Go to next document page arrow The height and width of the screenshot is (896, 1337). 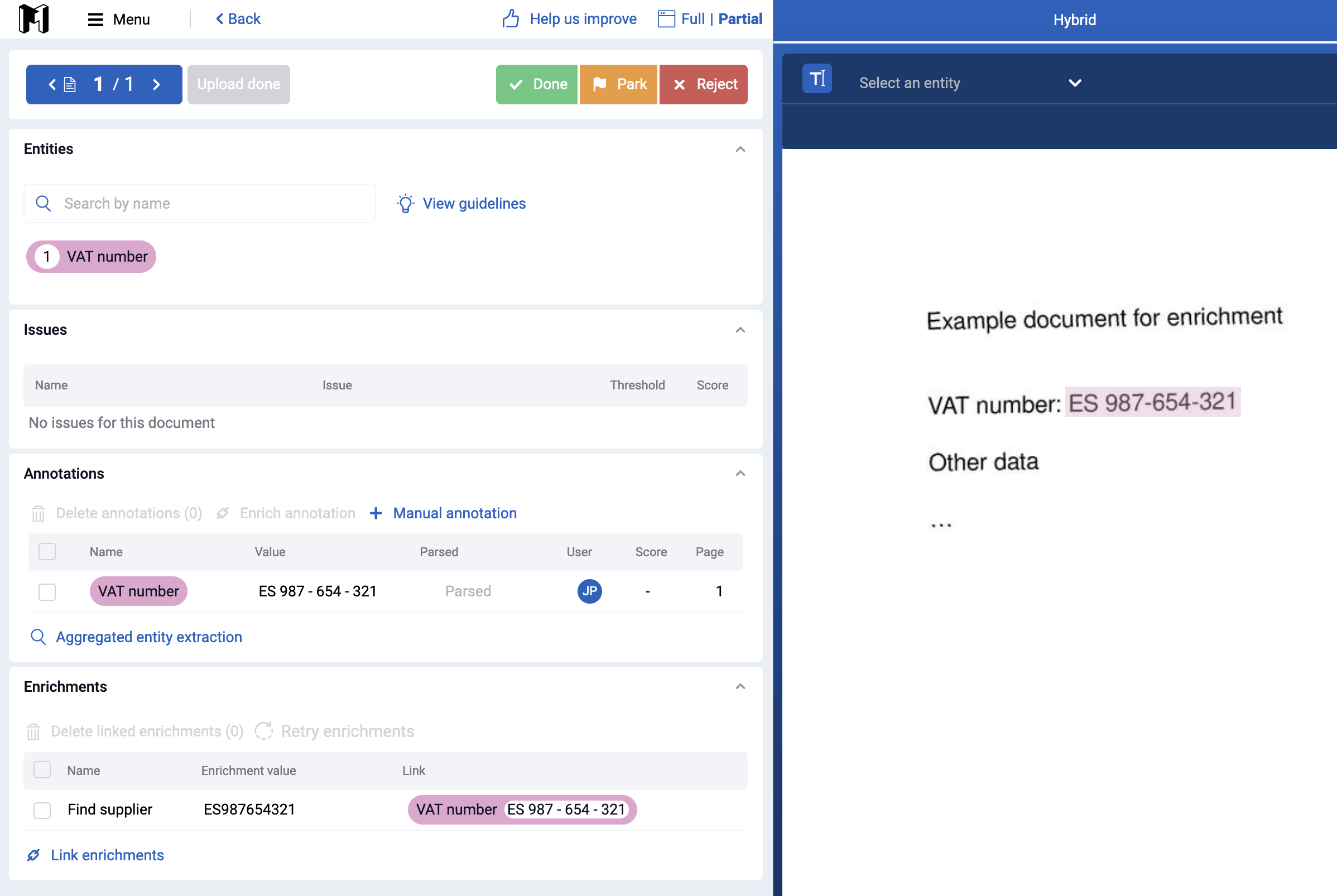[x=157, y=85]
